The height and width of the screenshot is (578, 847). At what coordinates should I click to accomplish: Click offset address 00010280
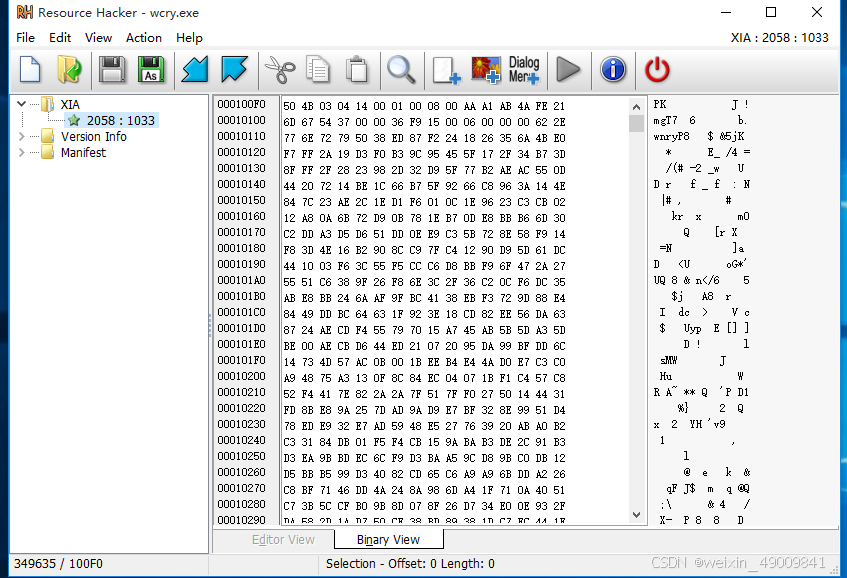241,504
